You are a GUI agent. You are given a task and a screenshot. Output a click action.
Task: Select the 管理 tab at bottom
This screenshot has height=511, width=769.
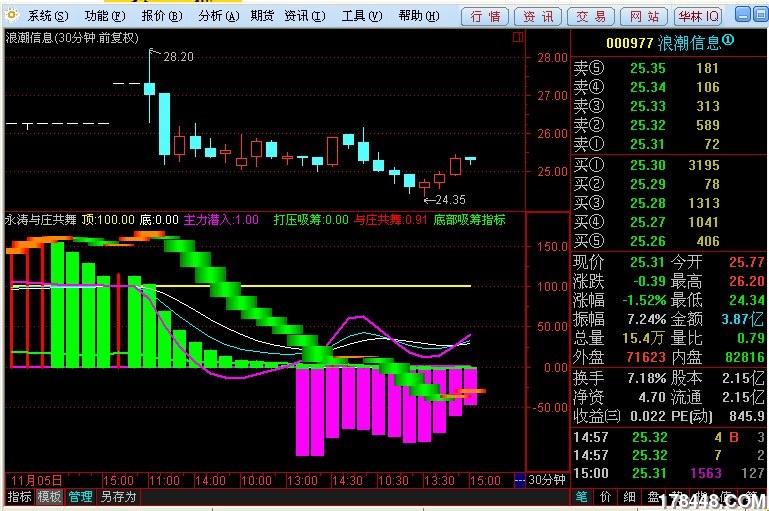(x=81, y=496)
